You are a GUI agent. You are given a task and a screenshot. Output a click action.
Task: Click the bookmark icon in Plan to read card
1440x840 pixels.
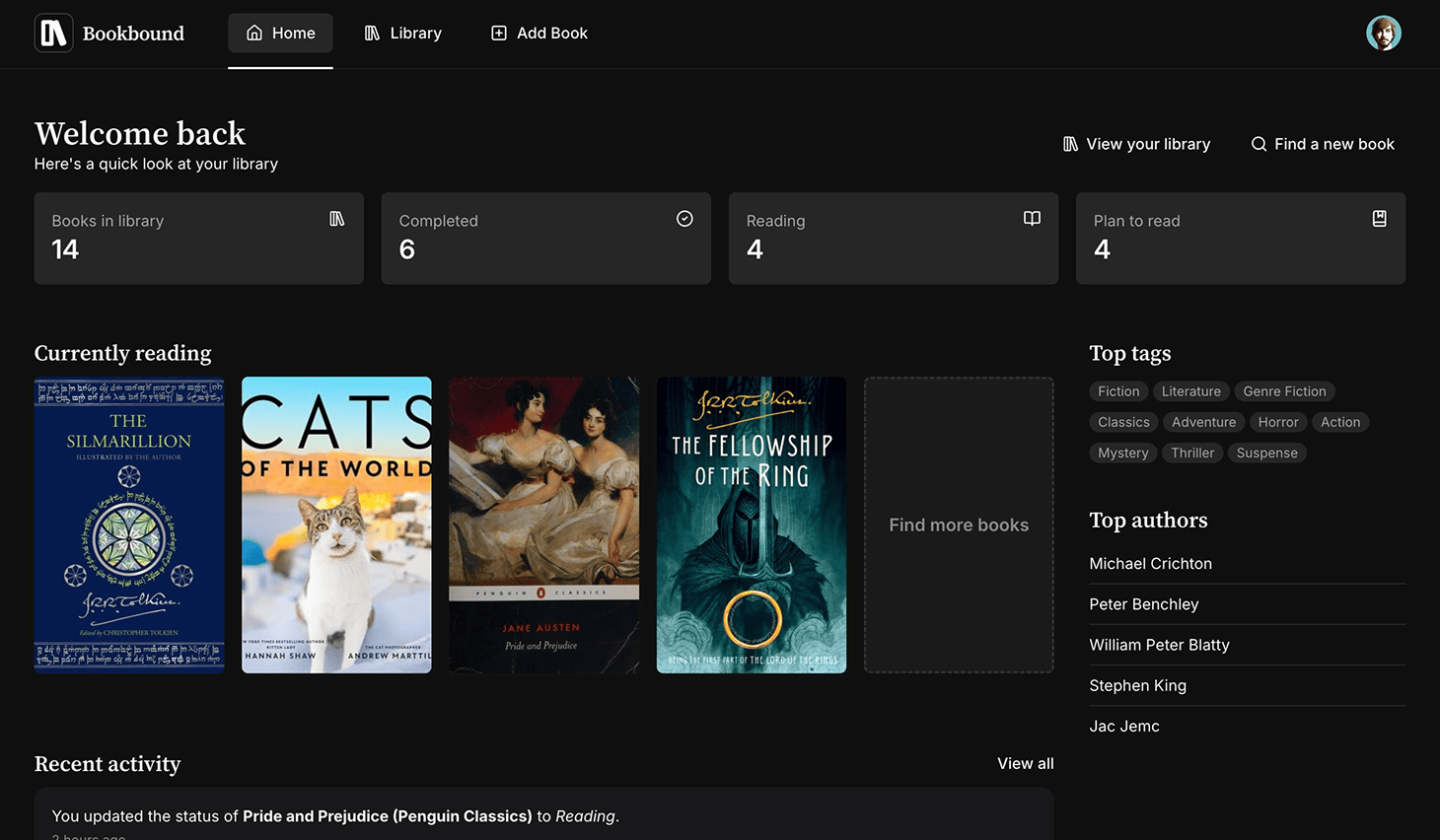coord(1379,219)
